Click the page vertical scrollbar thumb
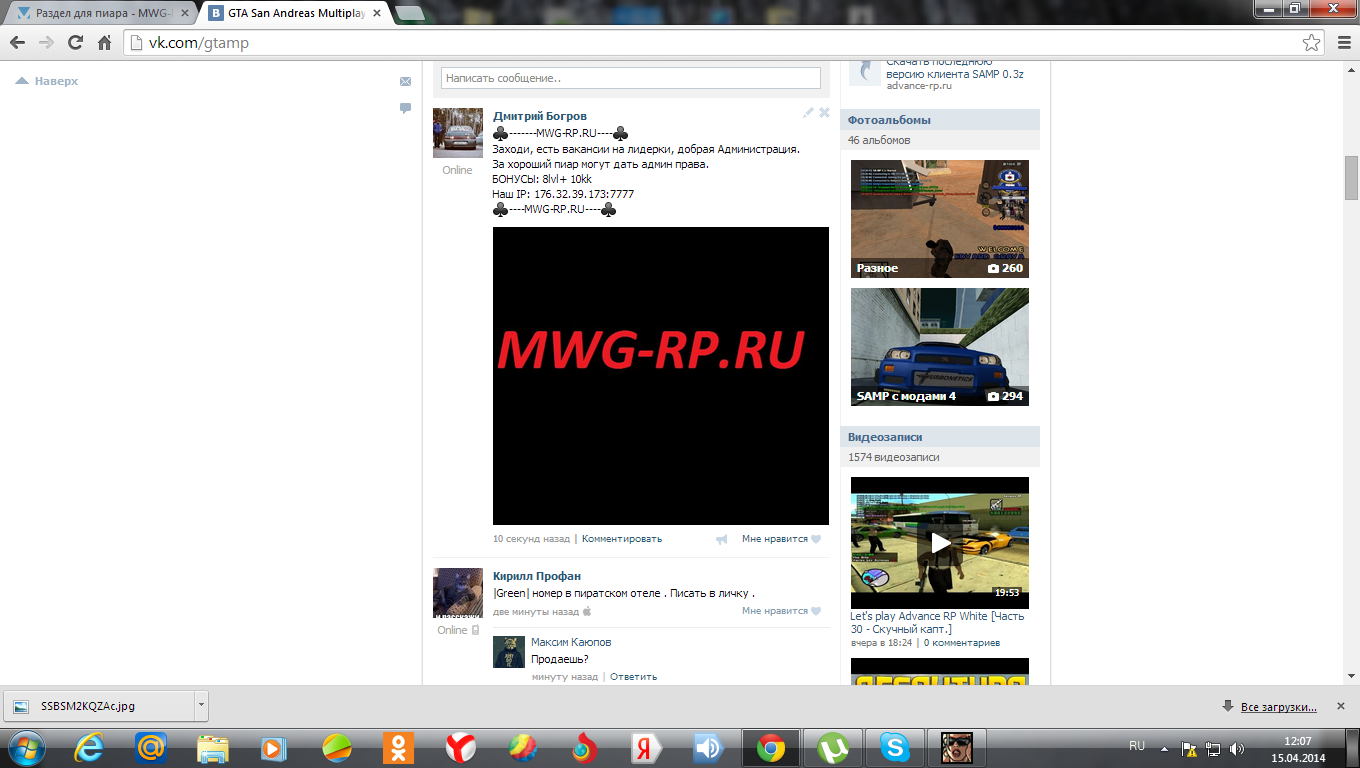1360x768 pixels. coord(1351,179)
